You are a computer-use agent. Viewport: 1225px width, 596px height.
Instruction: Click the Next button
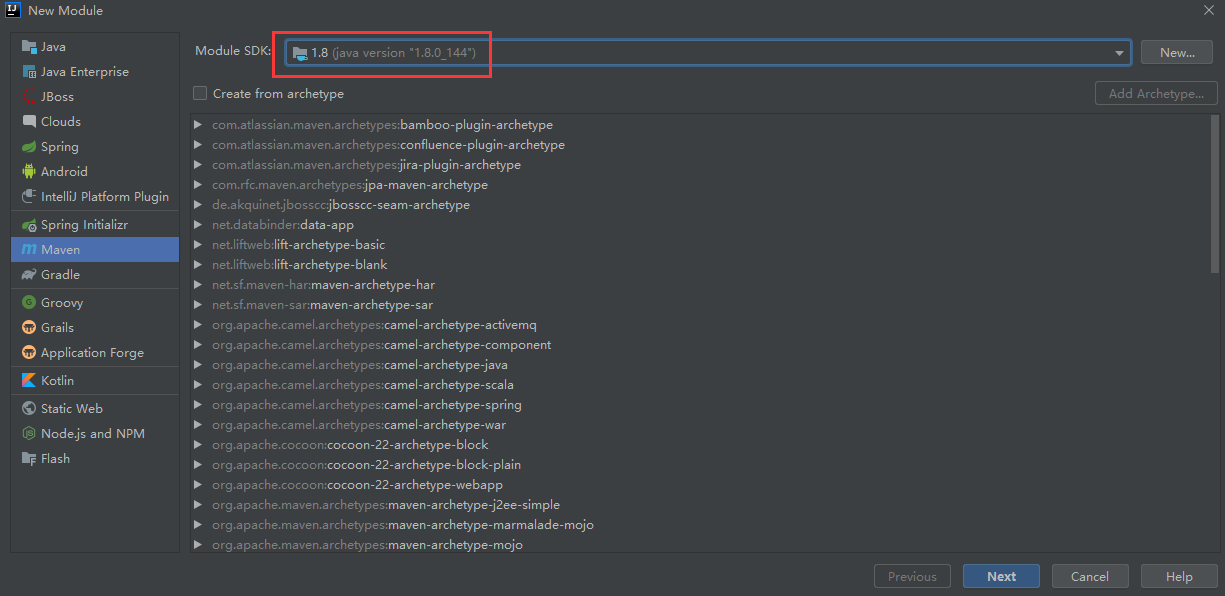[x=1001, y=576]
